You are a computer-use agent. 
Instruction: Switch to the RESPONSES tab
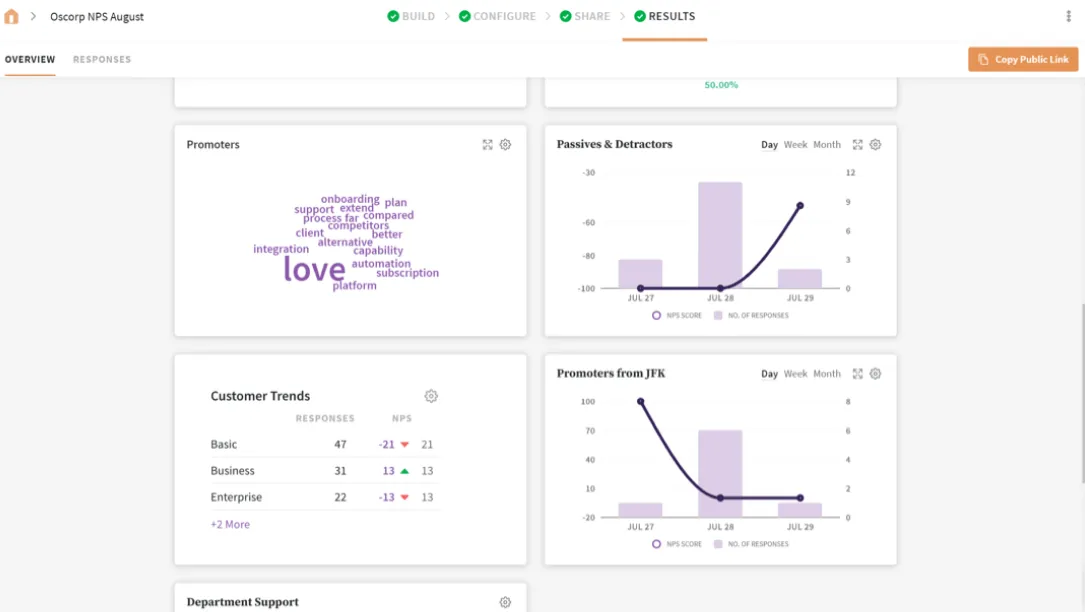(x=101, y=59)
